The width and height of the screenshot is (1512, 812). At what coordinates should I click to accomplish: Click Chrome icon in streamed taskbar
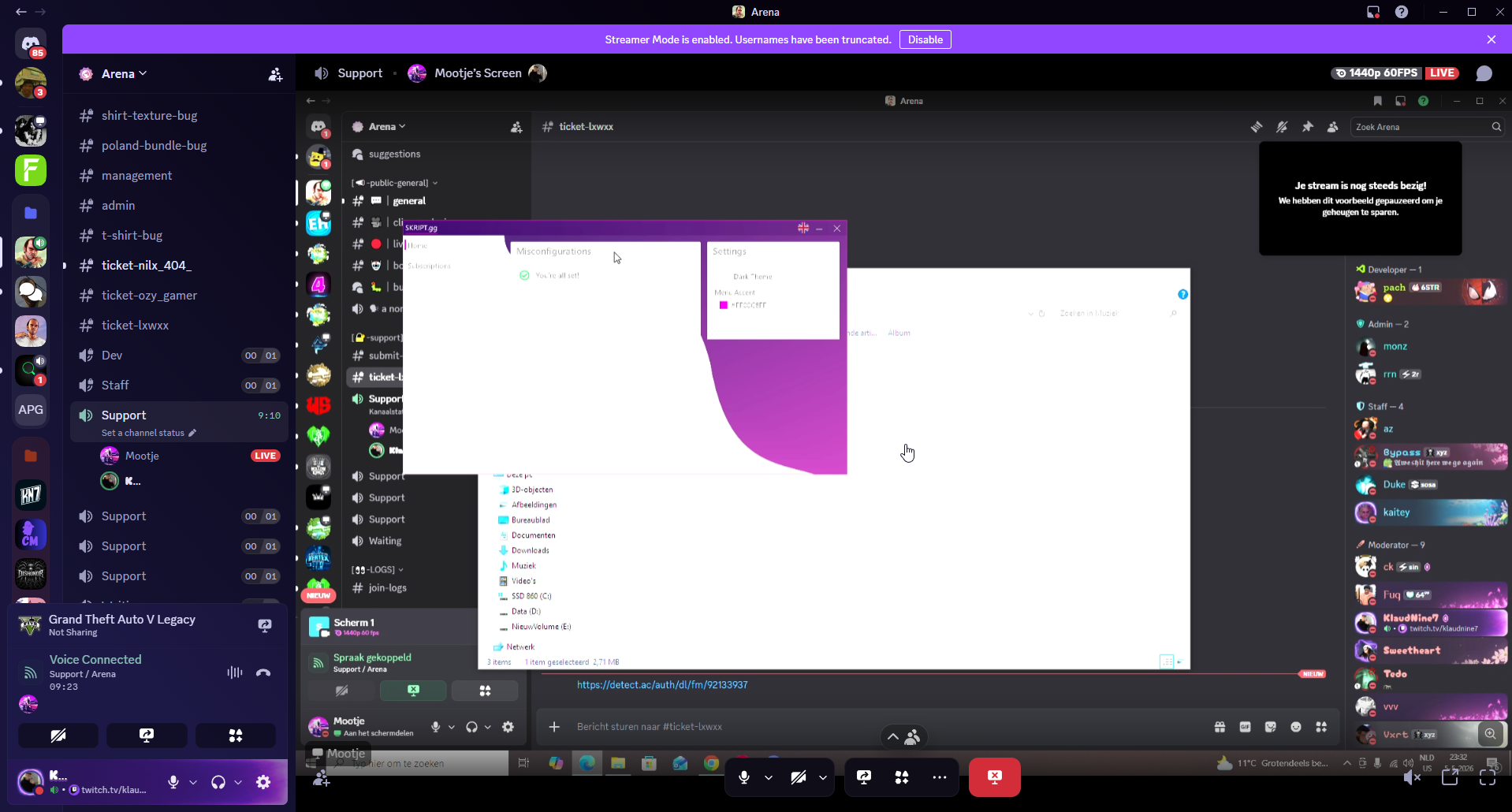click(x=711, y=762)
